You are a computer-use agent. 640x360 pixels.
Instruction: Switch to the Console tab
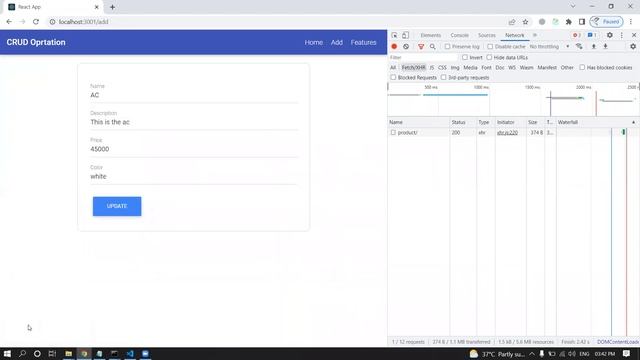459,35
